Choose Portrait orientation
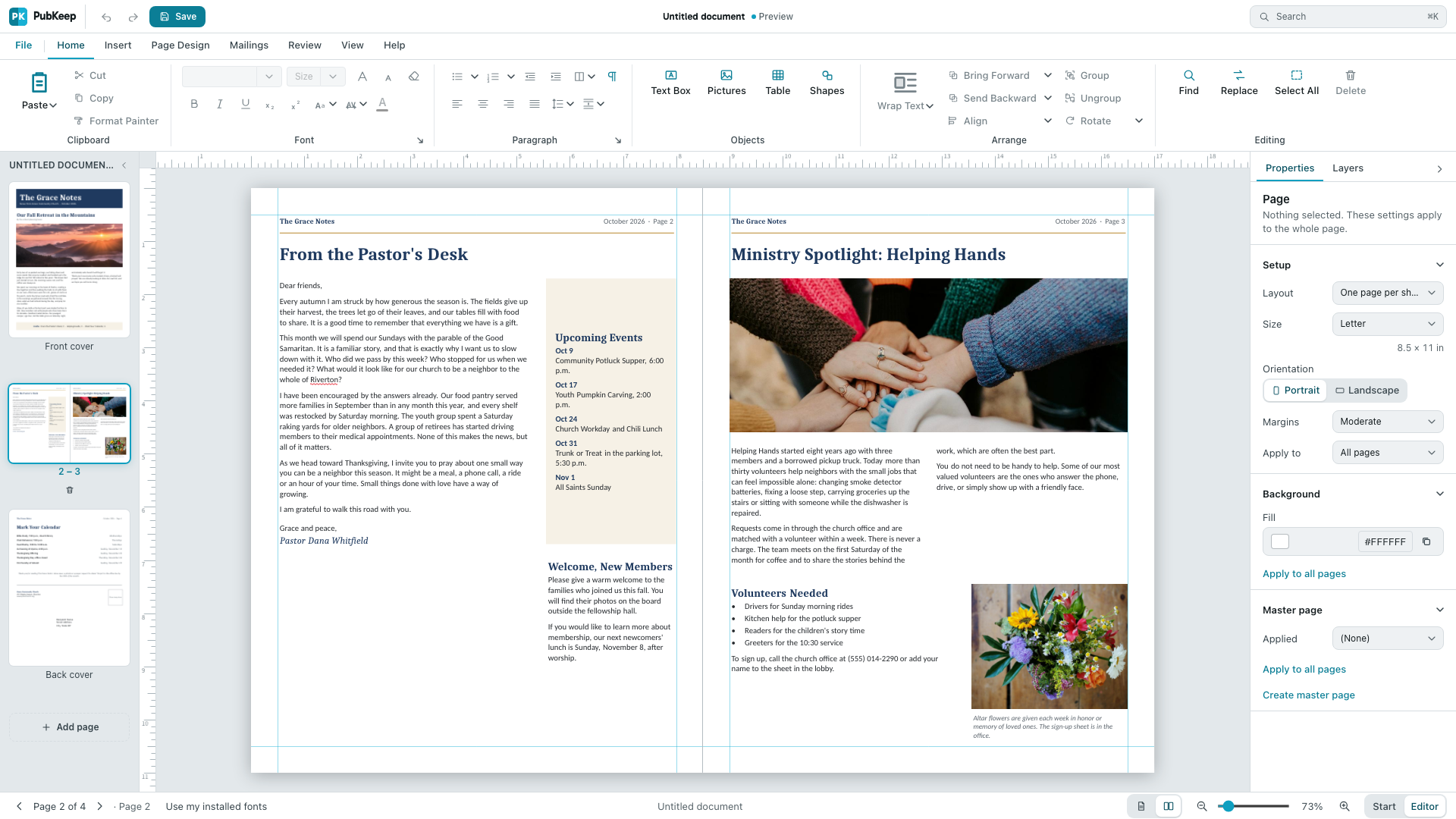 pos(1296,391)
